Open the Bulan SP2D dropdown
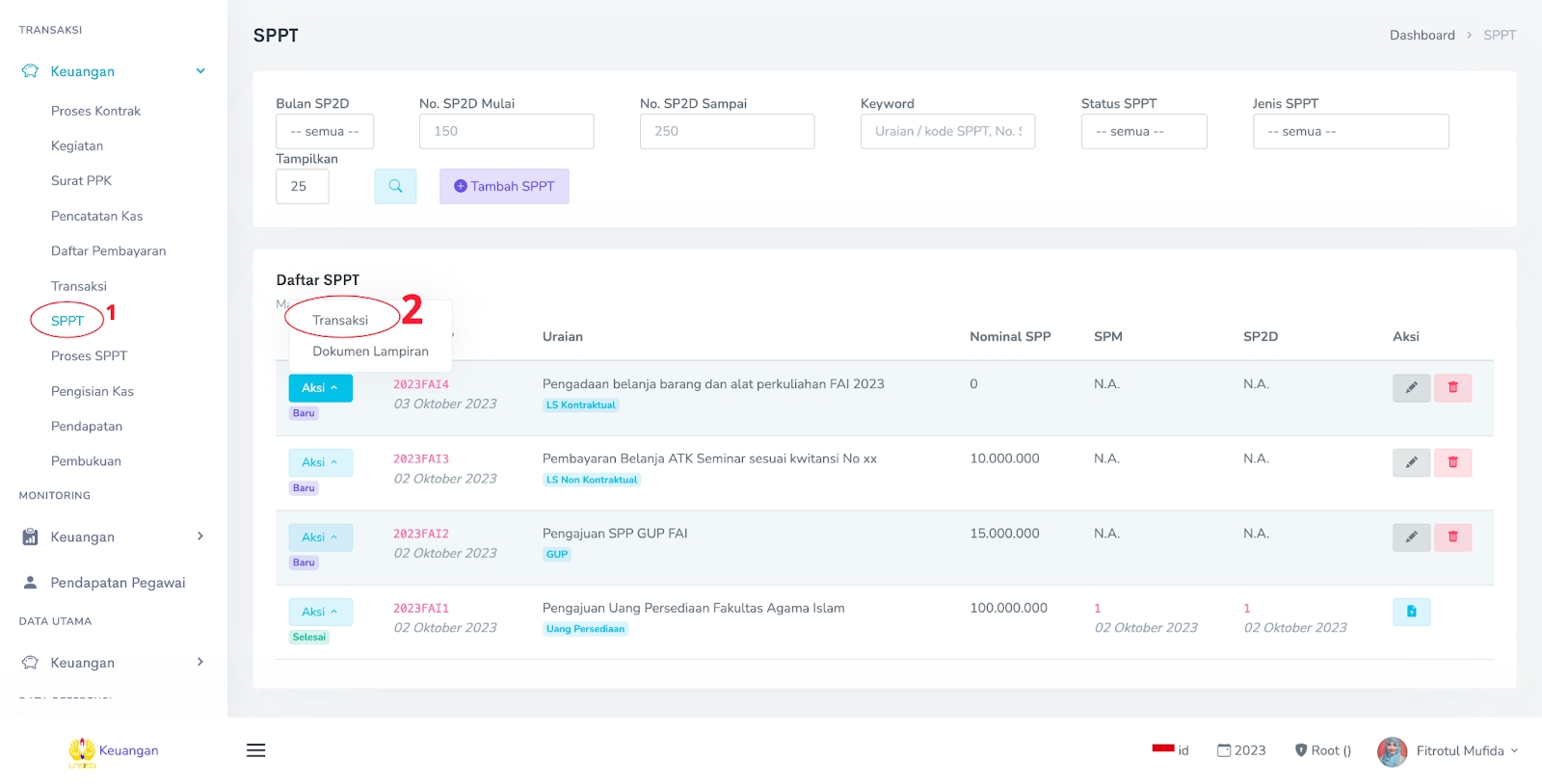Viewport: 1542px width, 784px height. coord(325,132)
